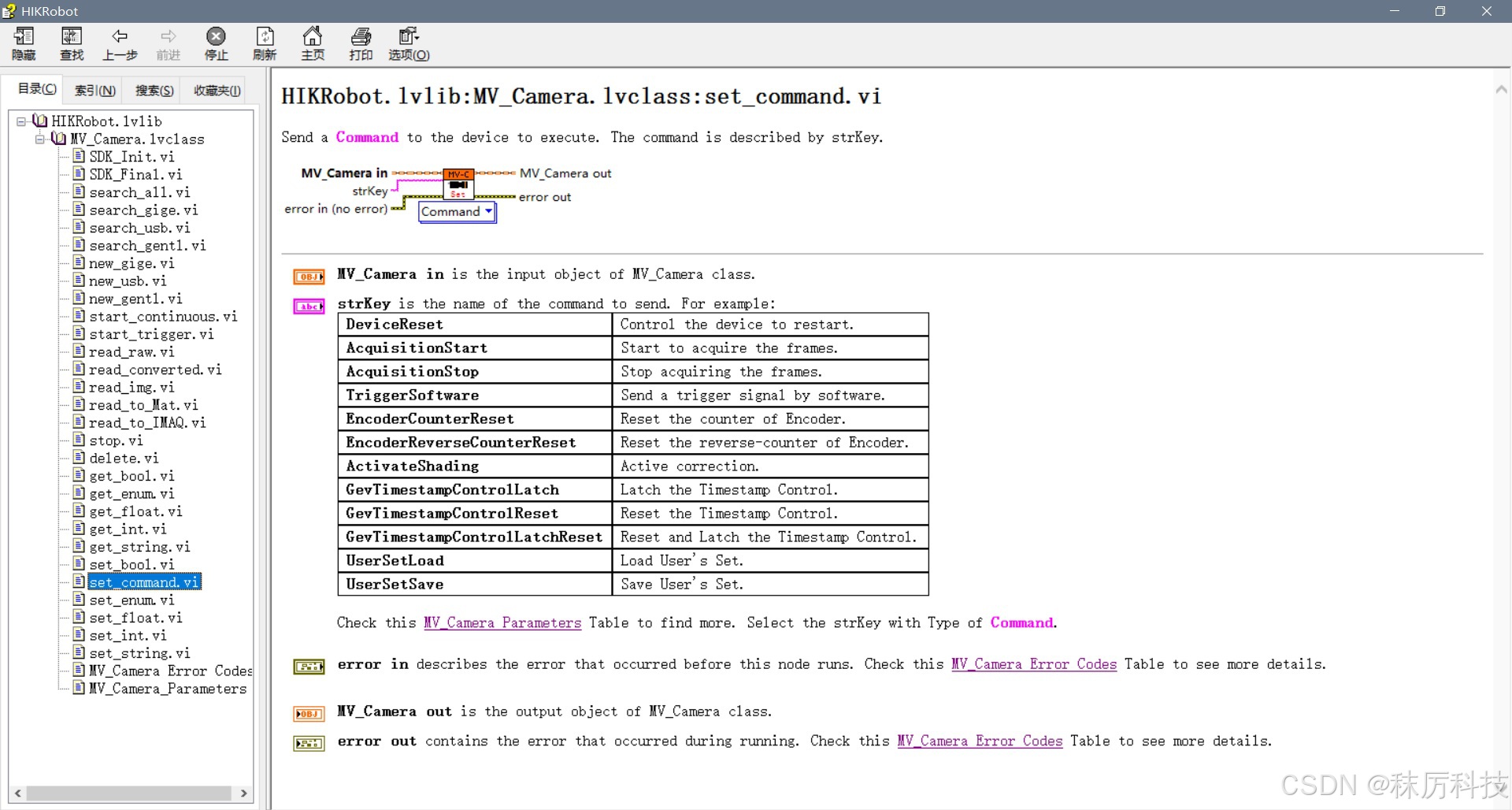
Task: Open MV_Camera Error Codes tree item
Action: [170, 671]
